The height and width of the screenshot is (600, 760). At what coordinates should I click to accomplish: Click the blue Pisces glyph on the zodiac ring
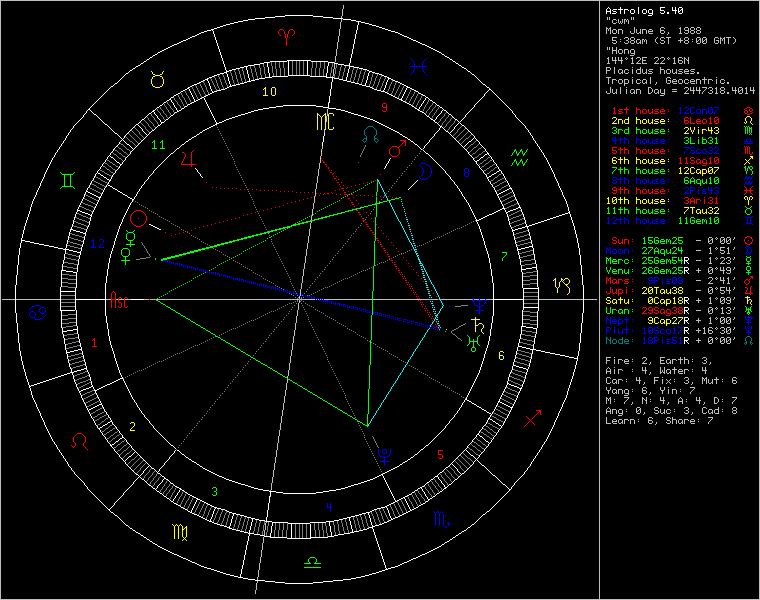418,67
